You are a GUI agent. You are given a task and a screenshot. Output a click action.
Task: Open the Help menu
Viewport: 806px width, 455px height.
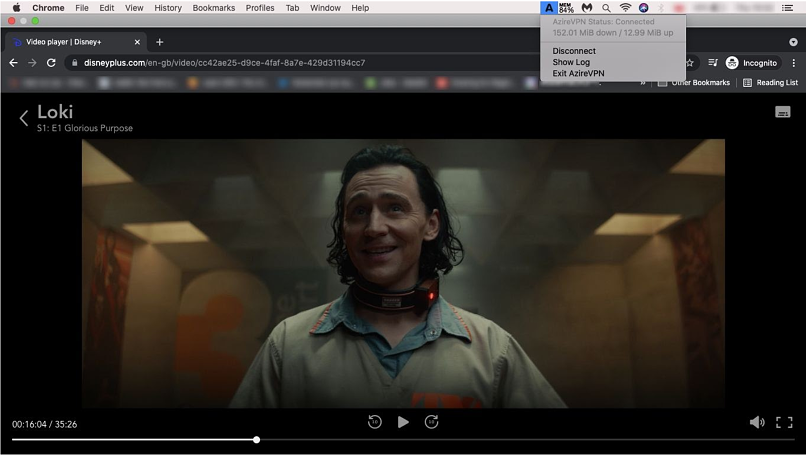tap(360, 8)
